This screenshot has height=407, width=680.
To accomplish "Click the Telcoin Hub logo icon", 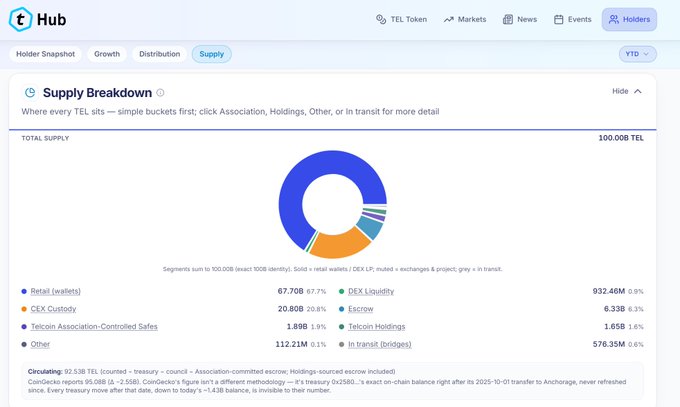I will [x=20, y=19].
